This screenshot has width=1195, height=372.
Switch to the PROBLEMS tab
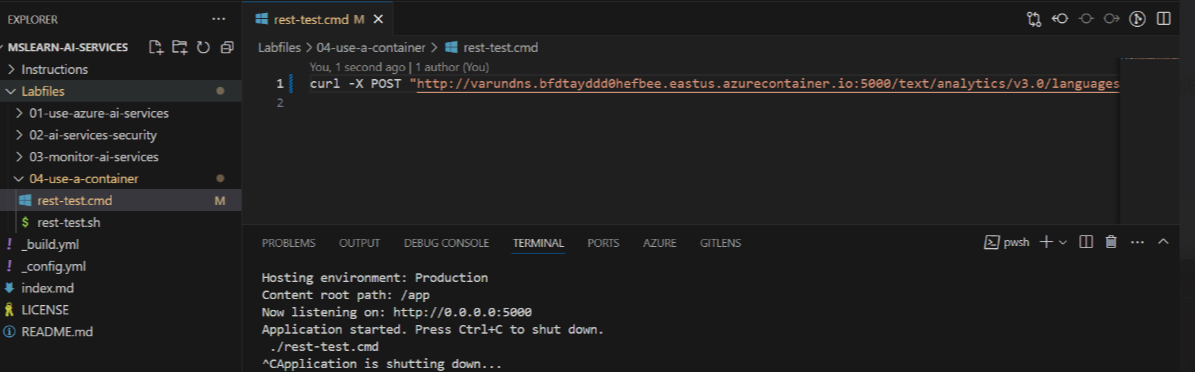point(288,243)
